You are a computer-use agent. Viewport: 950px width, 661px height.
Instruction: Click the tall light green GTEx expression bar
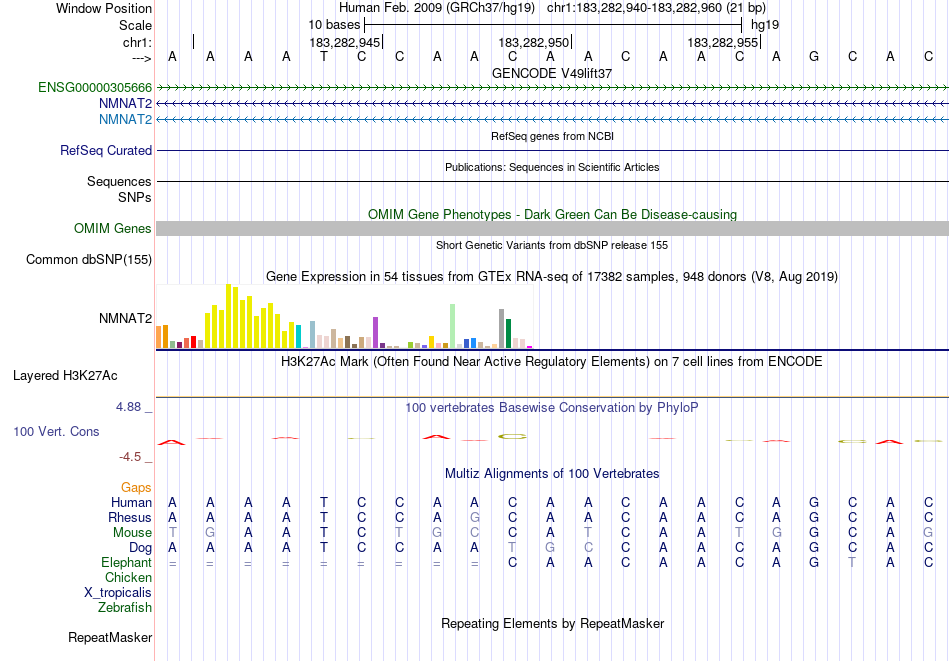pyautogui.click(x=453, y=327)
